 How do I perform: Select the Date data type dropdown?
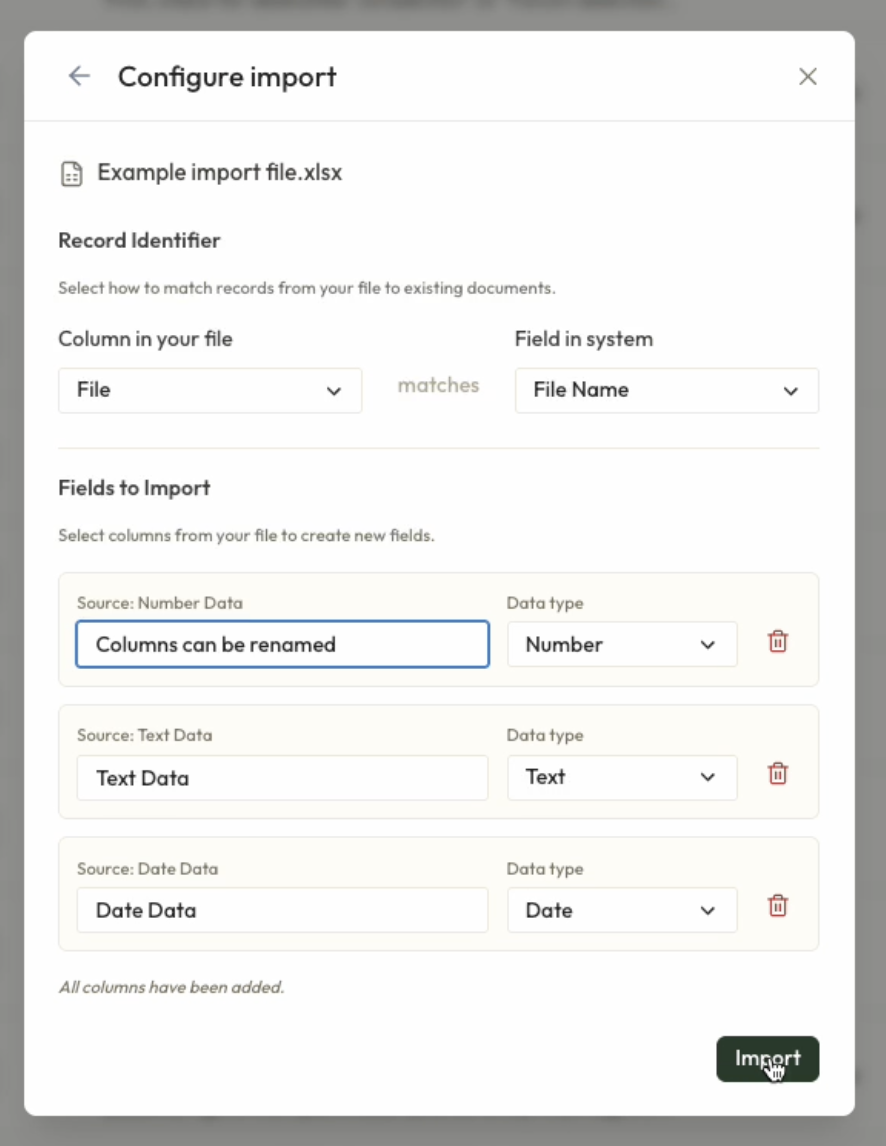point(621,910)
